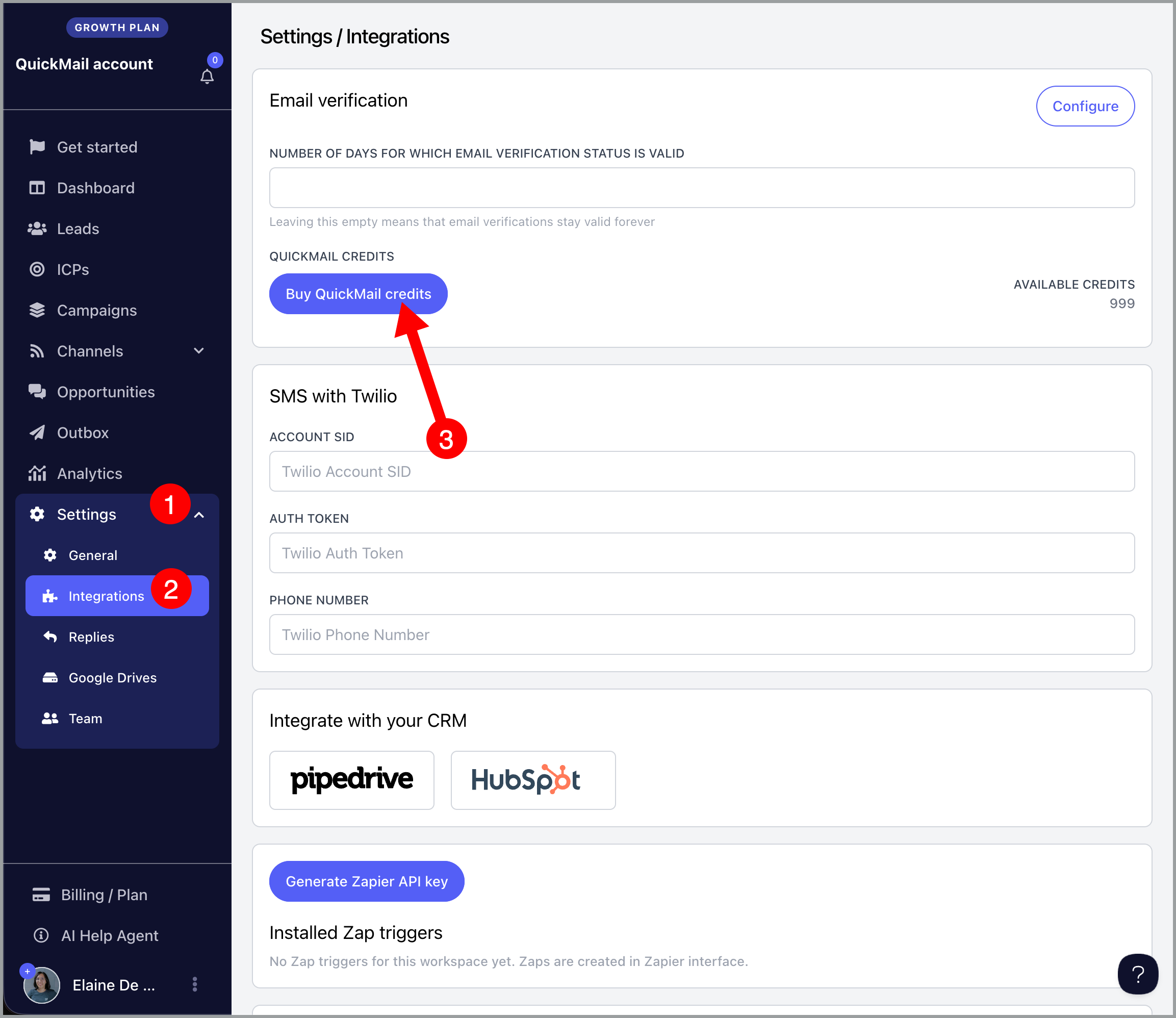
Task: Open the Opportunities section
Action: click(x=106, y=392)
